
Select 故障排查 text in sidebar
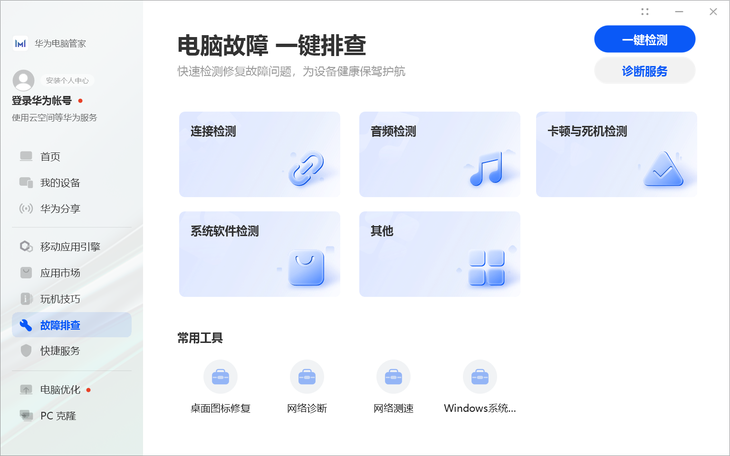click(x=60, y=325)
